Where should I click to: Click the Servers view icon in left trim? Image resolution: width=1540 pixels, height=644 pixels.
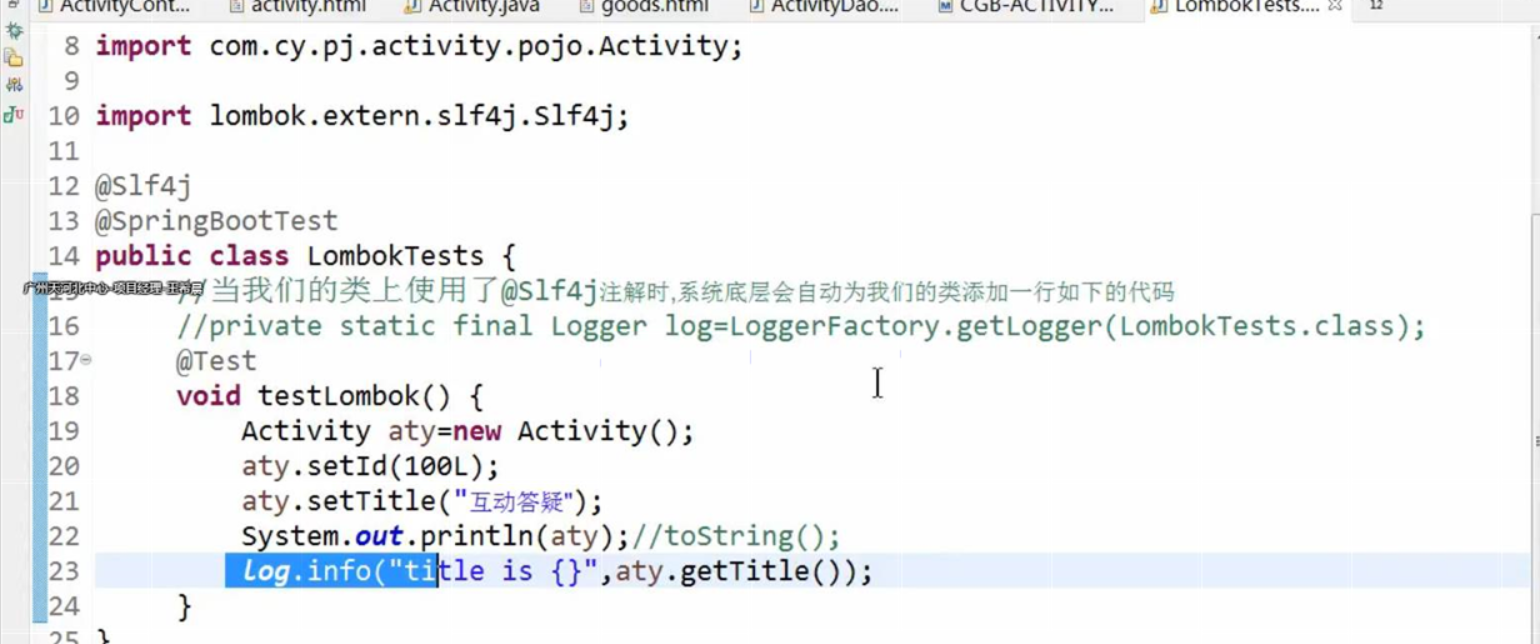[x=14, y=86]
